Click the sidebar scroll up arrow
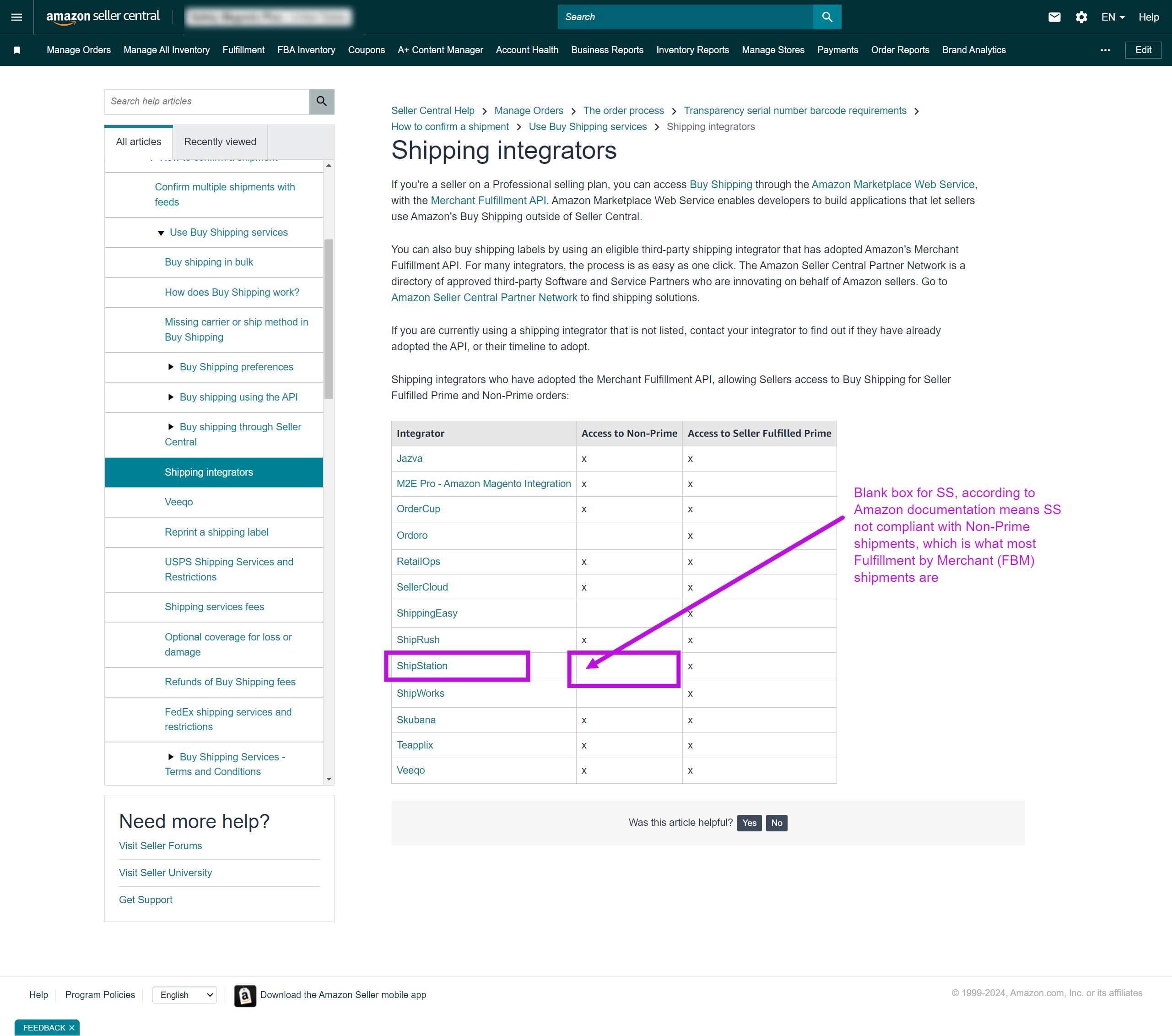 [329, 165]
